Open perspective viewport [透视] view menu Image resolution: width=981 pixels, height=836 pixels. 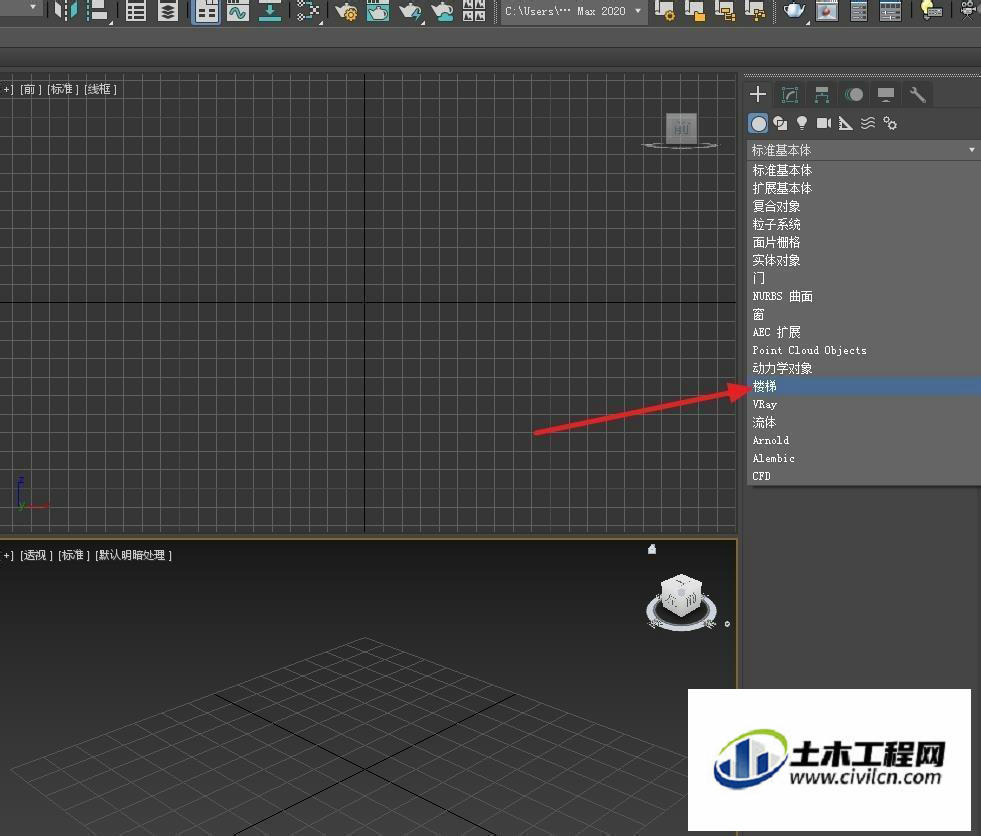(x=36, y=555)
